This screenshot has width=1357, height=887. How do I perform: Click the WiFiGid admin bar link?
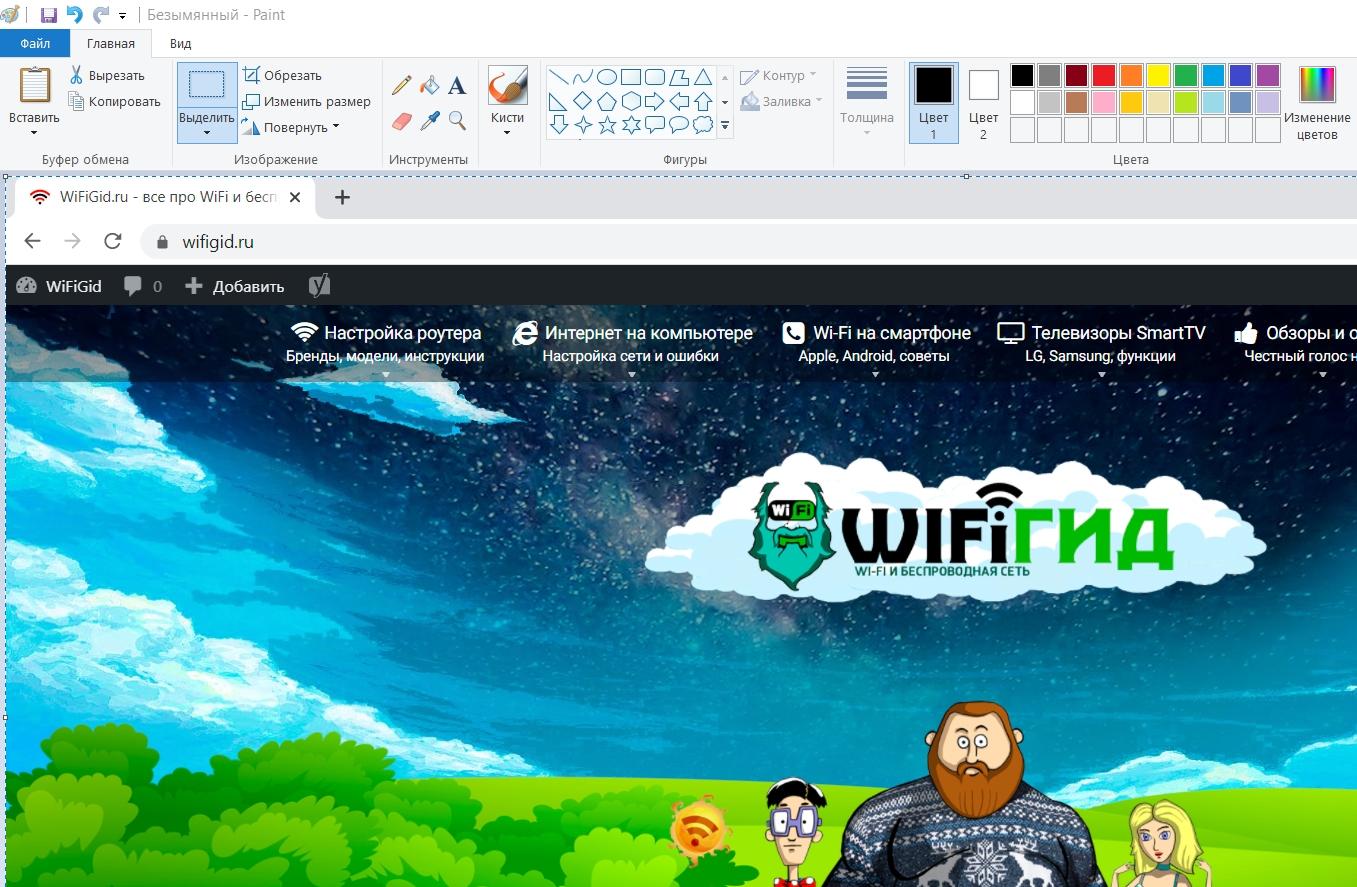59,286
